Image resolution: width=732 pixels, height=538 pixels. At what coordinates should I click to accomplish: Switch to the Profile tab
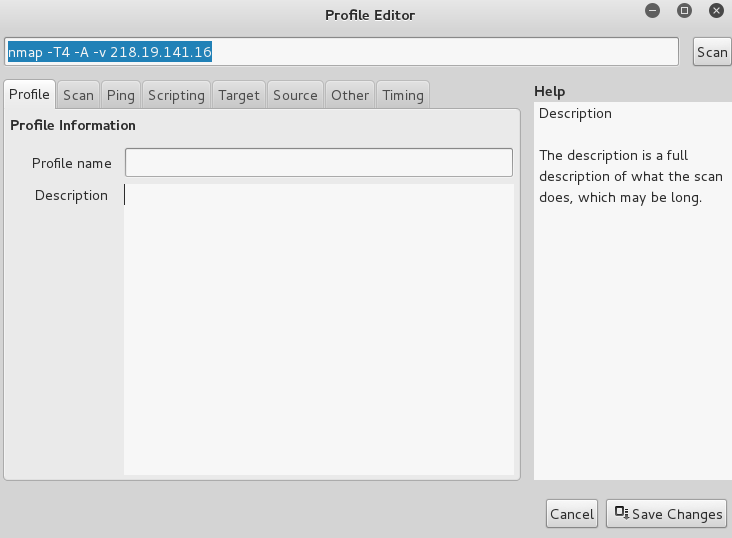pyautogui.click(x=29, y=94)
